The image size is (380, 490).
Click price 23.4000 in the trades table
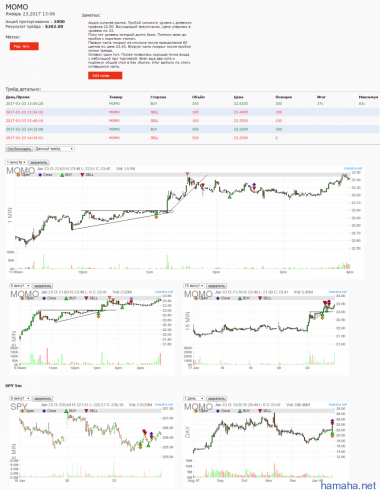241,112
